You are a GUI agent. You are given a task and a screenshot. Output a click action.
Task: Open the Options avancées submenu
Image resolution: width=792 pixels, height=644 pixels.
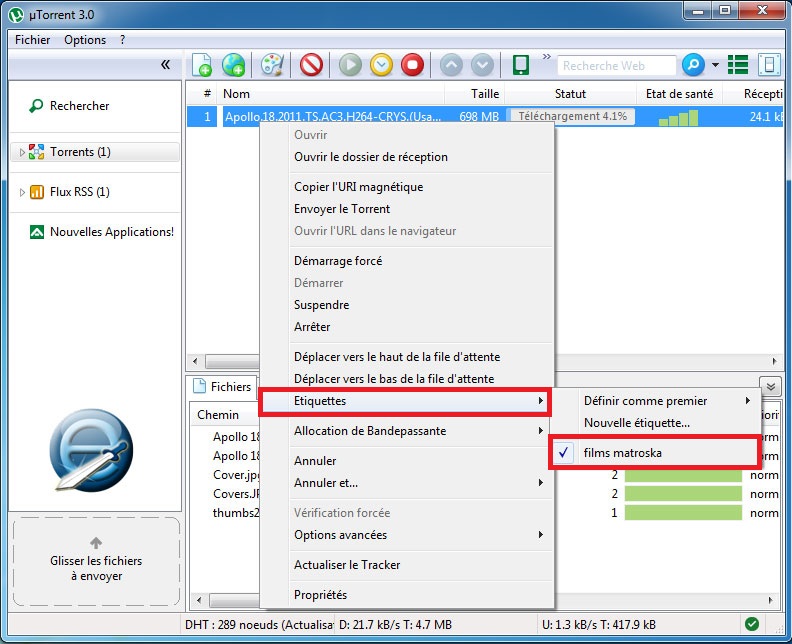(407, 535)
